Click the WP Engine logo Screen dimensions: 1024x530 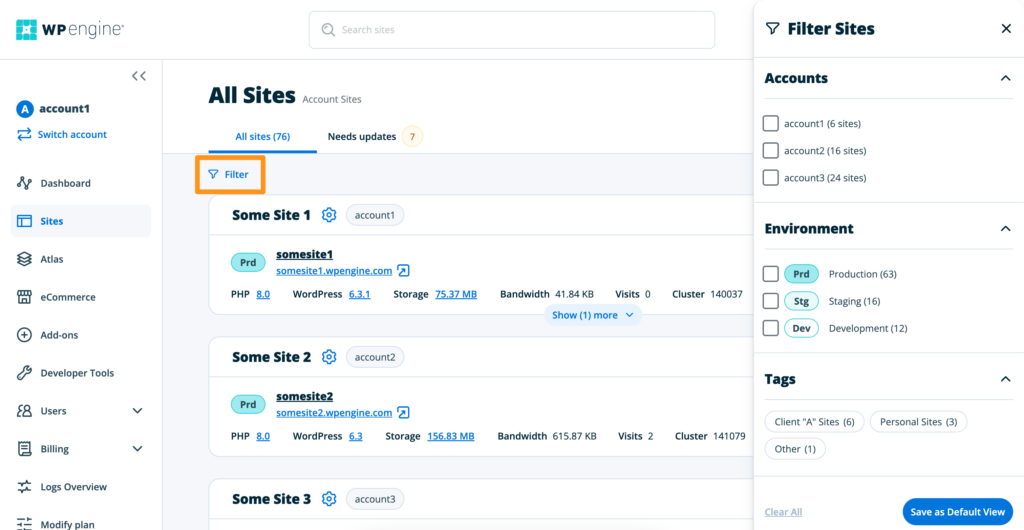(x=70, y=30)
